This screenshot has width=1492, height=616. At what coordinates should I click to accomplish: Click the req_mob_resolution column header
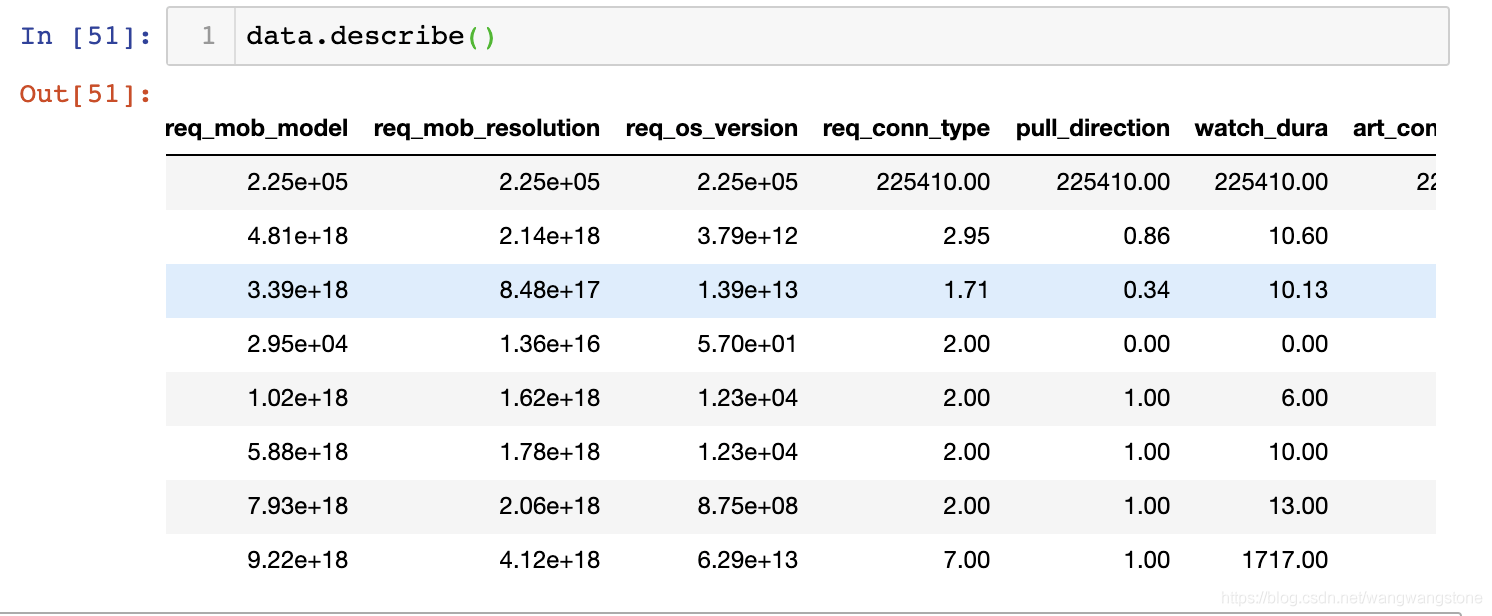tap(486, 128)
